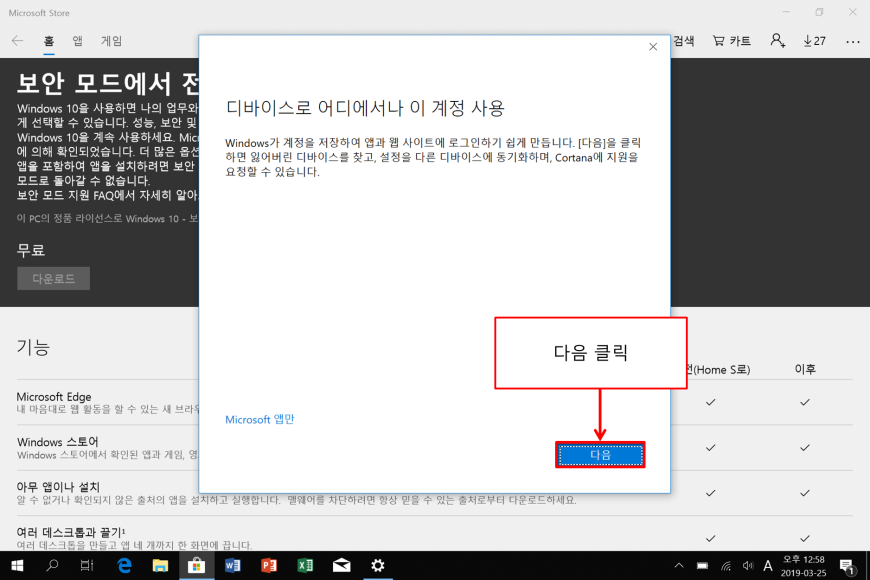Click the dialog heading '디바이스로 어디에서나 이 계정 사용'
Viewport: 870px width, 580px height.
pyautogui.click(x=365, y=108)
